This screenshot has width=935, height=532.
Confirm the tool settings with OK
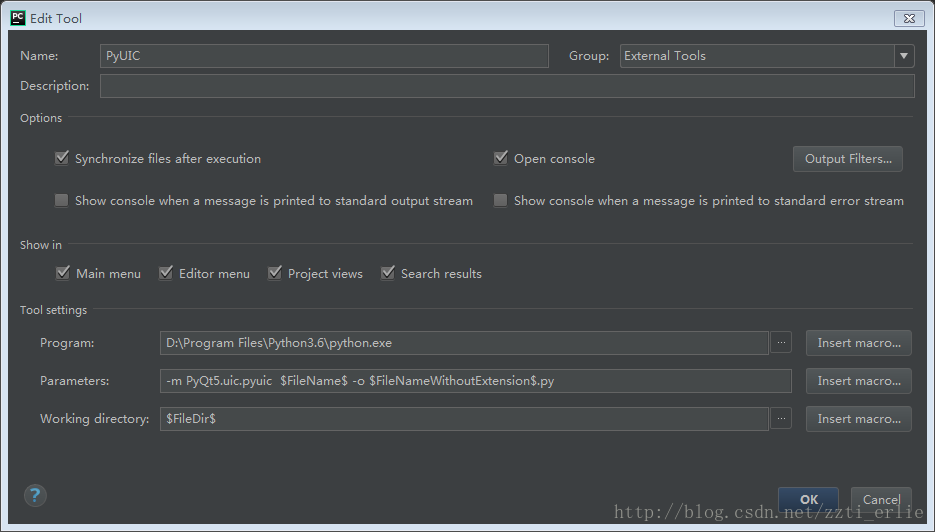[808, 499]
